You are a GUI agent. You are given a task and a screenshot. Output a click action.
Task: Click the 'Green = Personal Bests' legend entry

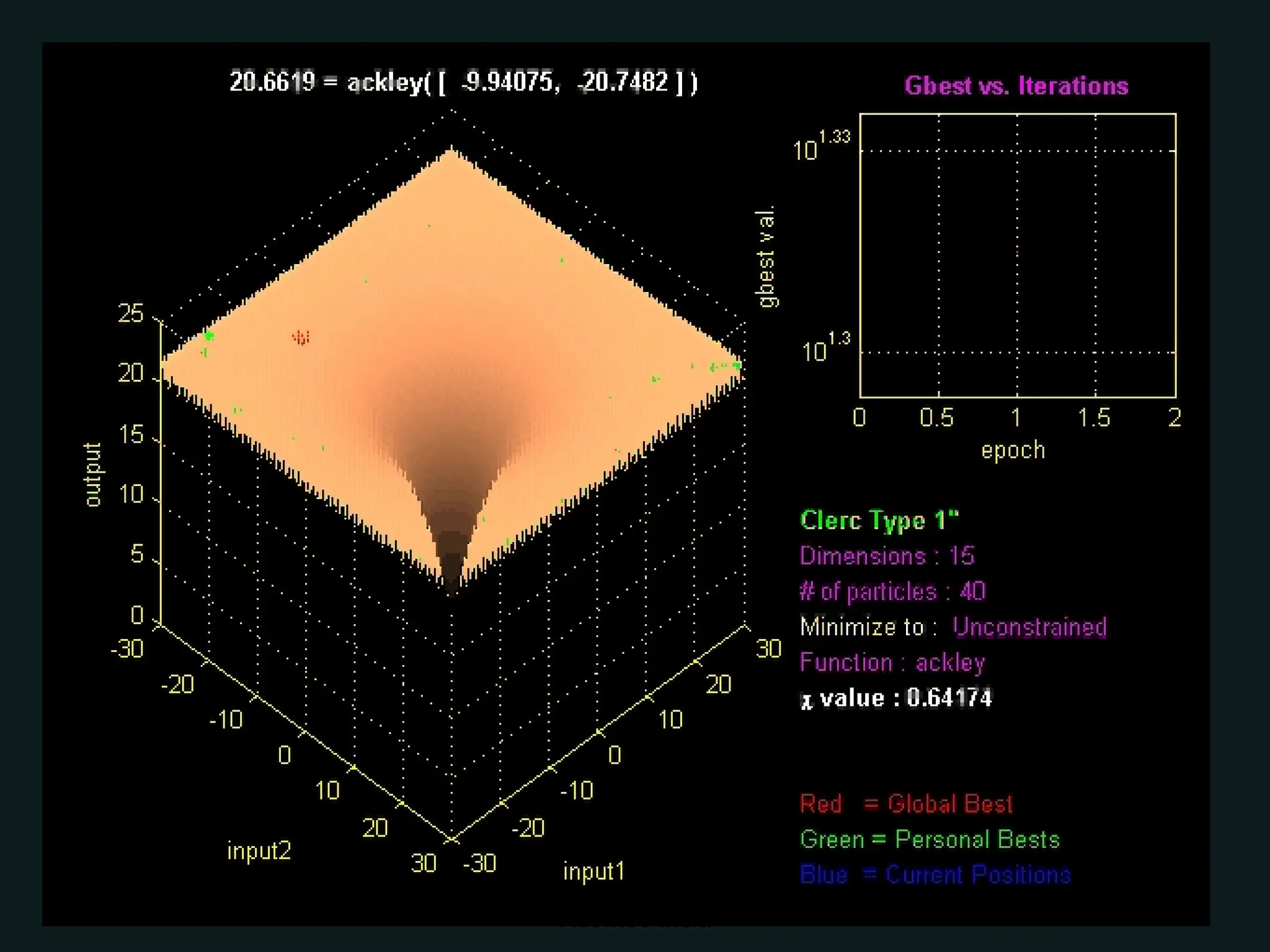929,839
